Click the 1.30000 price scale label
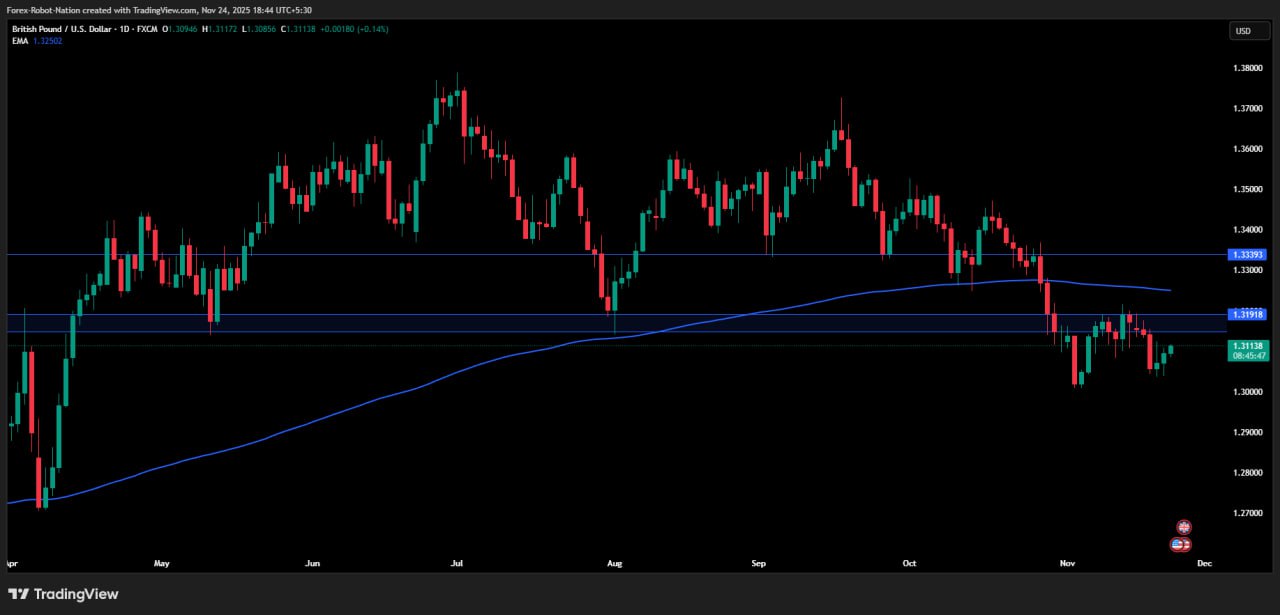 click(1248, 392)
